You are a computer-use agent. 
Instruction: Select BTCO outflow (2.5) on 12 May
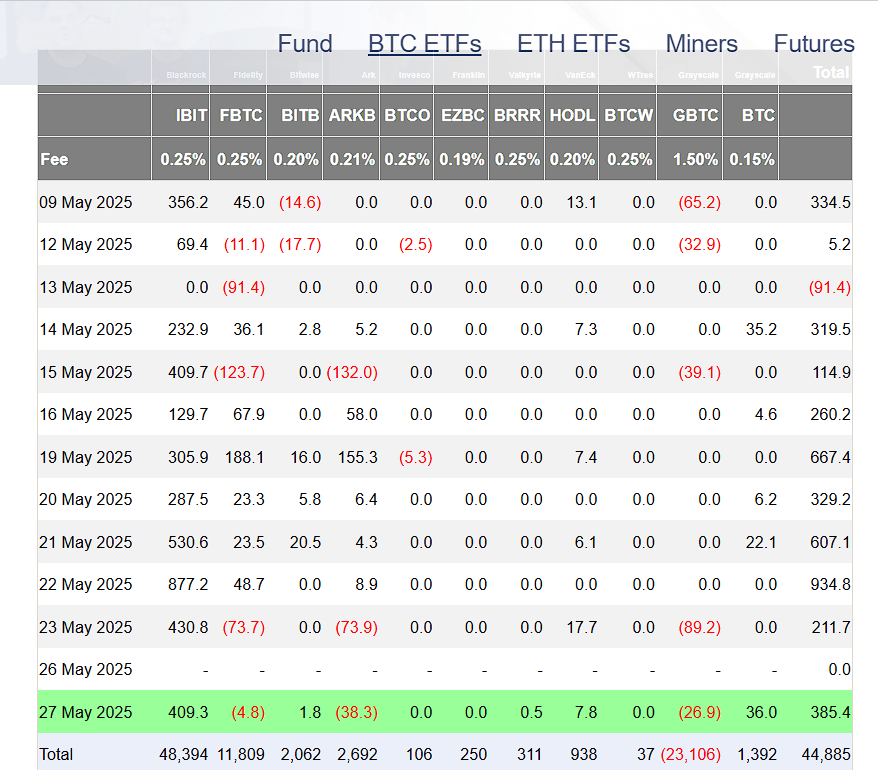pos(415,245)
